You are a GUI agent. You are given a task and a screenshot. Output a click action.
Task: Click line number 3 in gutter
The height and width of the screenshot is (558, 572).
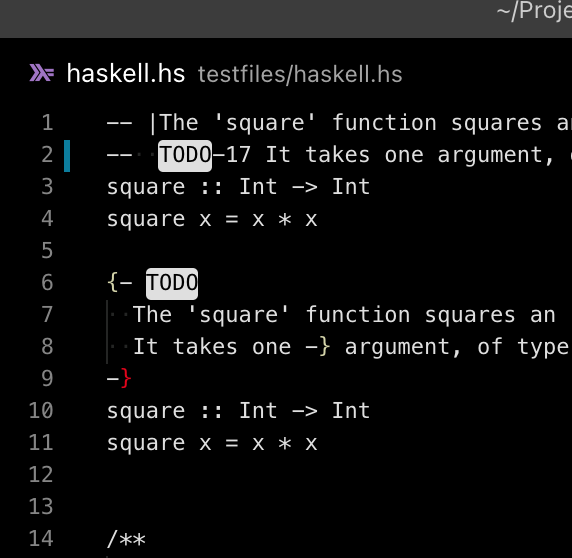pyautogui.click(x=47, y=187)
